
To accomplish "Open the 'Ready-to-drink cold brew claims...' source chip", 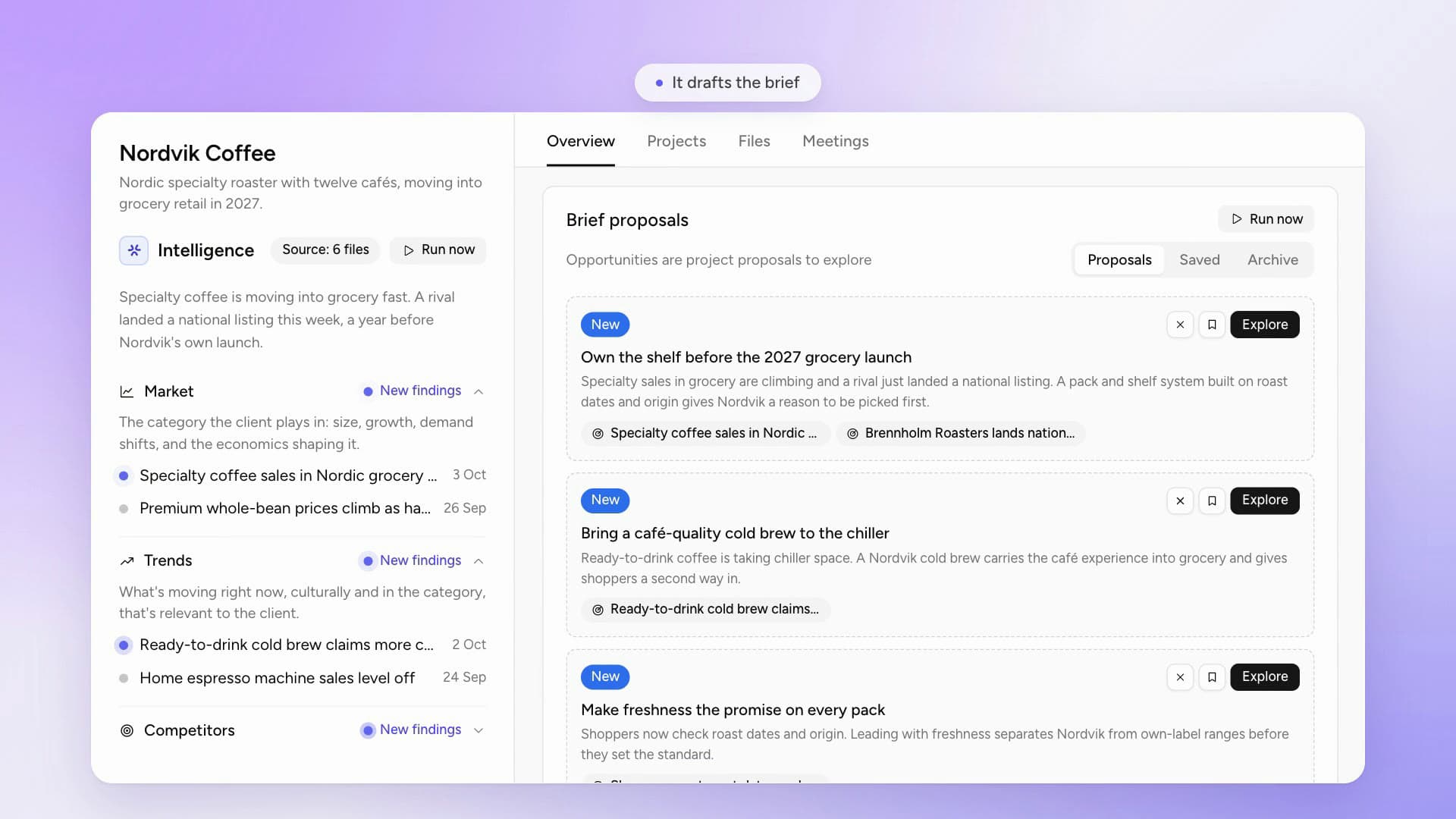I will pos(705,610).
